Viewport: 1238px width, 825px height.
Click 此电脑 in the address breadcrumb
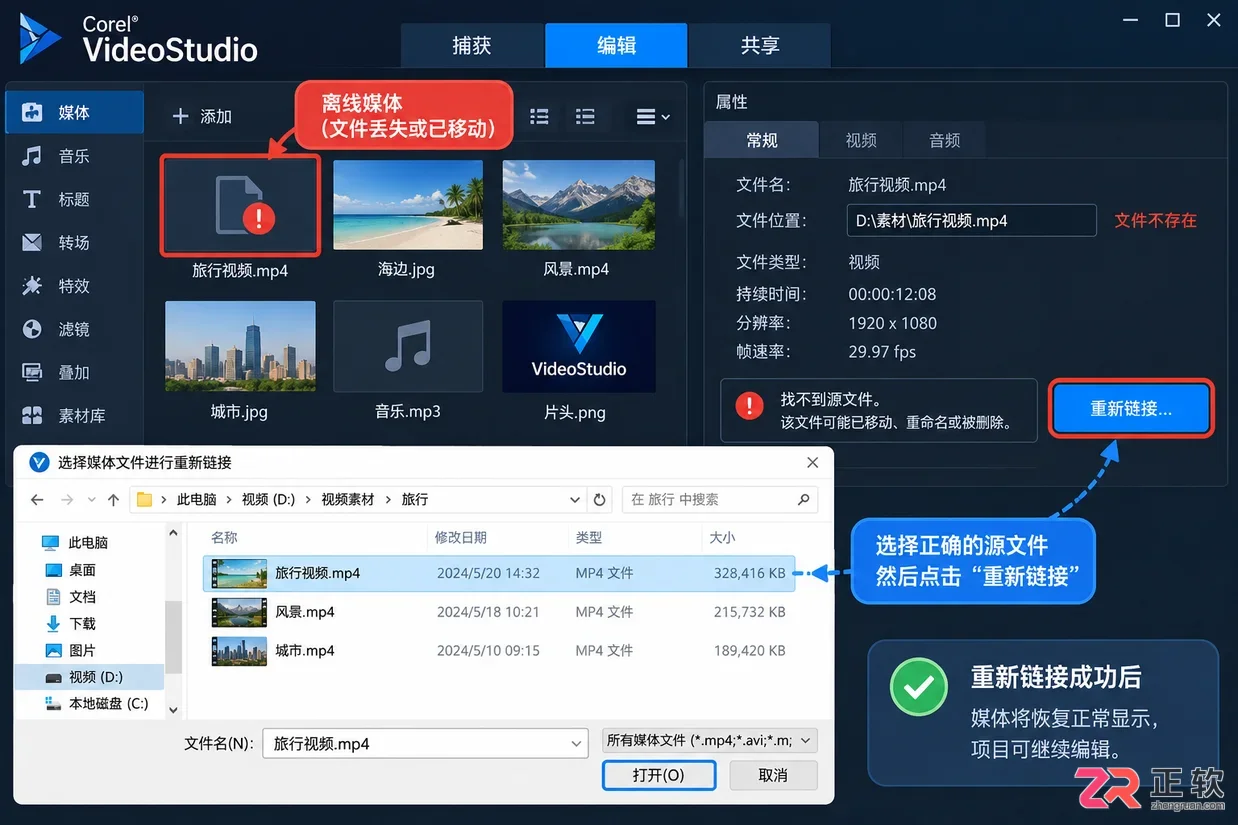coord(196,499)
